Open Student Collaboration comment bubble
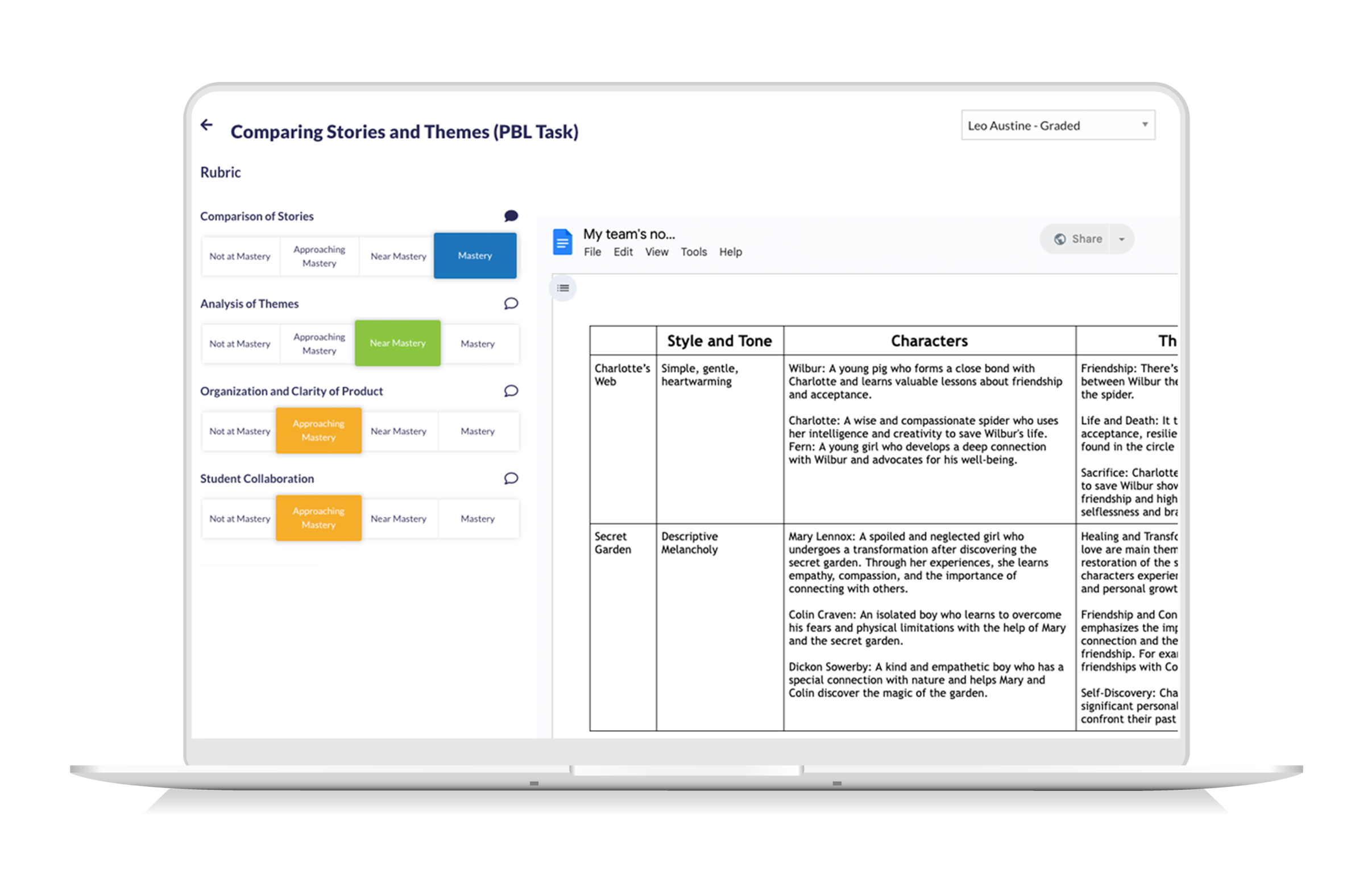The height and width of the screenshot is (895, 1372). click(x=511, y=479)
